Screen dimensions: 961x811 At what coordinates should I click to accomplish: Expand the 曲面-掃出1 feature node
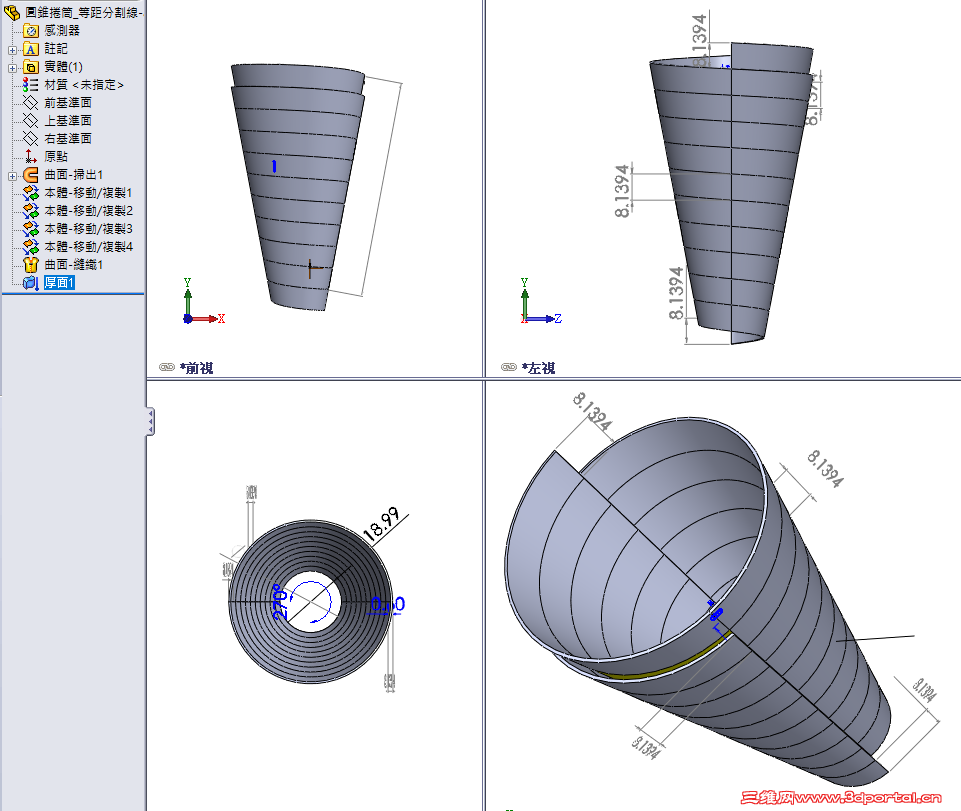(x=12, y=176)
